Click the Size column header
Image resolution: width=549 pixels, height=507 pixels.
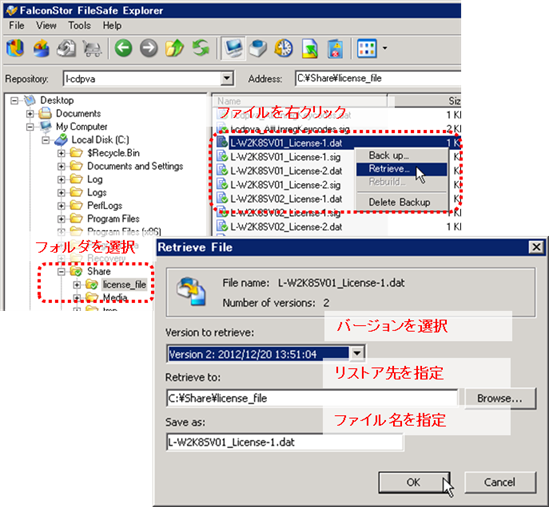tap(427, 101)
